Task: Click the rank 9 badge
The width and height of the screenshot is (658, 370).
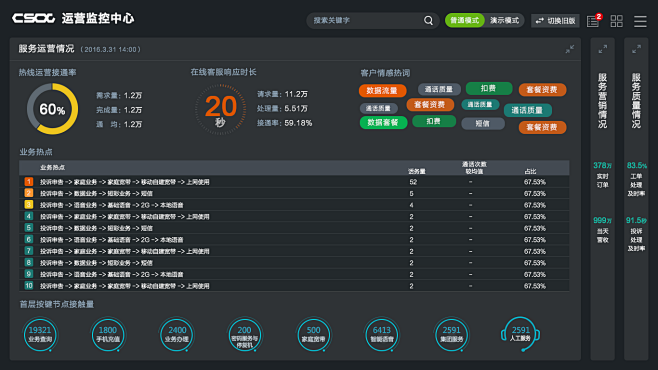Action: coord(29,274)
